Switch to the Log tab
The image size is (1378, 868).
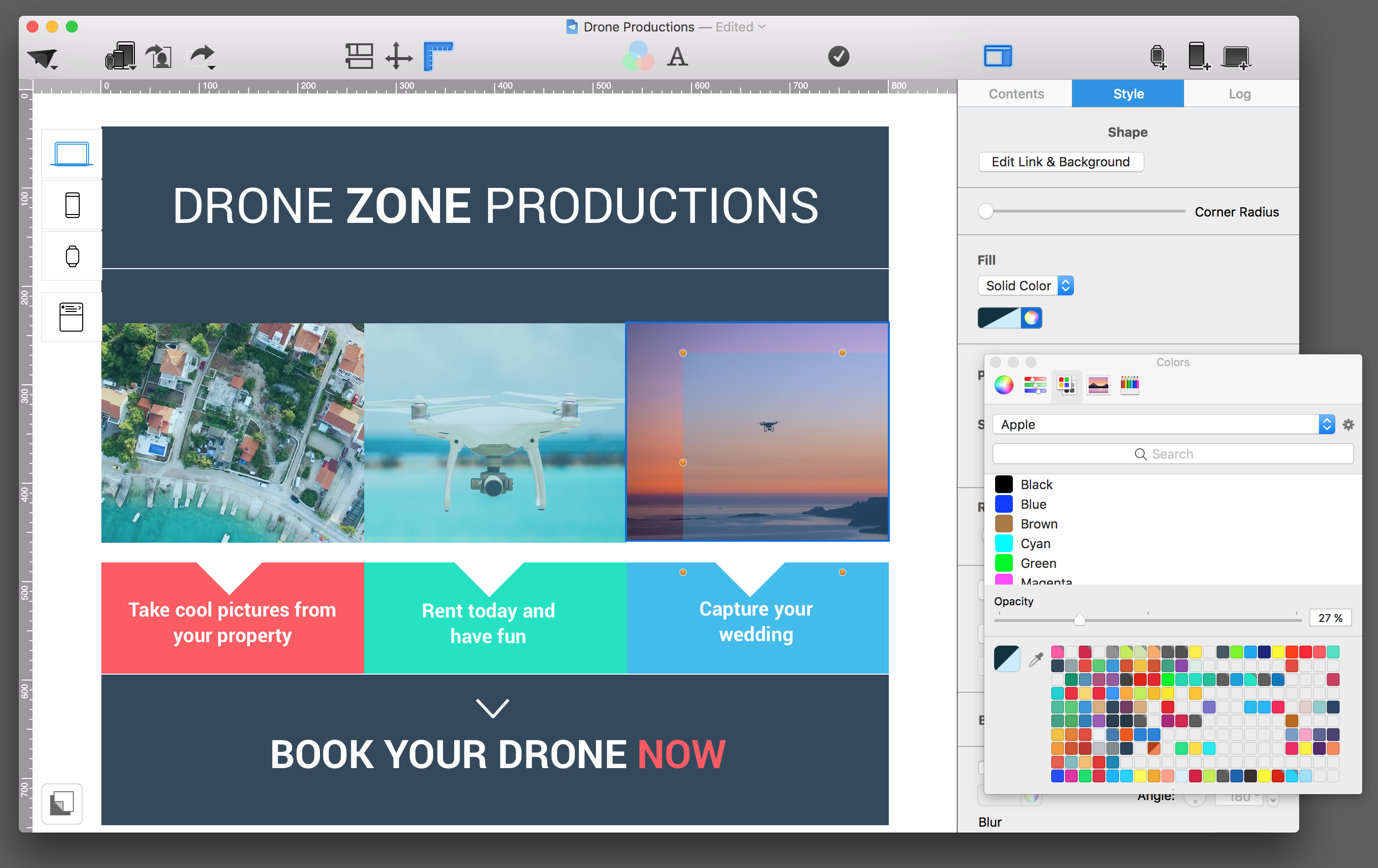[x=1240, y=94]
